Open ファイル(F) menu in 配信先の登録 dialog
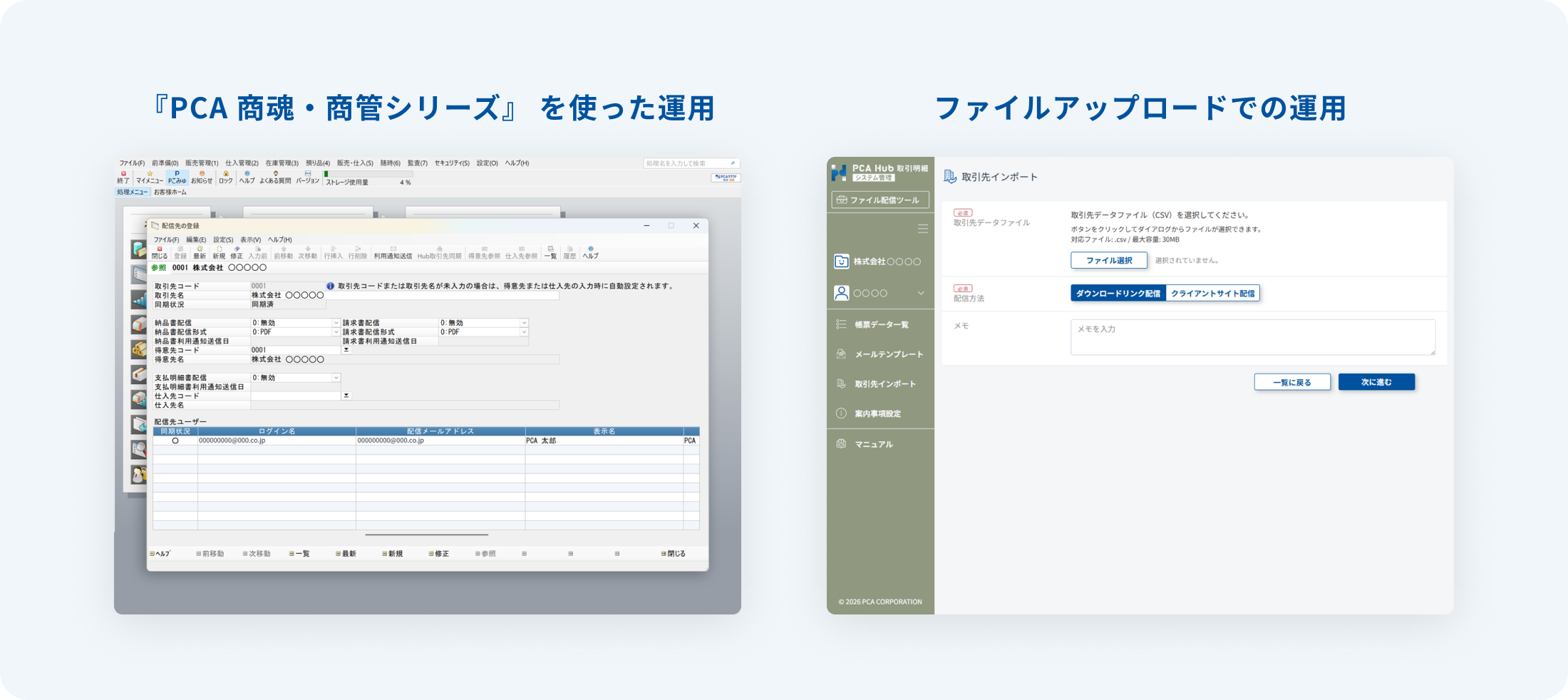Viewport: 1568px width, 700px height. [x=167, y=240]
